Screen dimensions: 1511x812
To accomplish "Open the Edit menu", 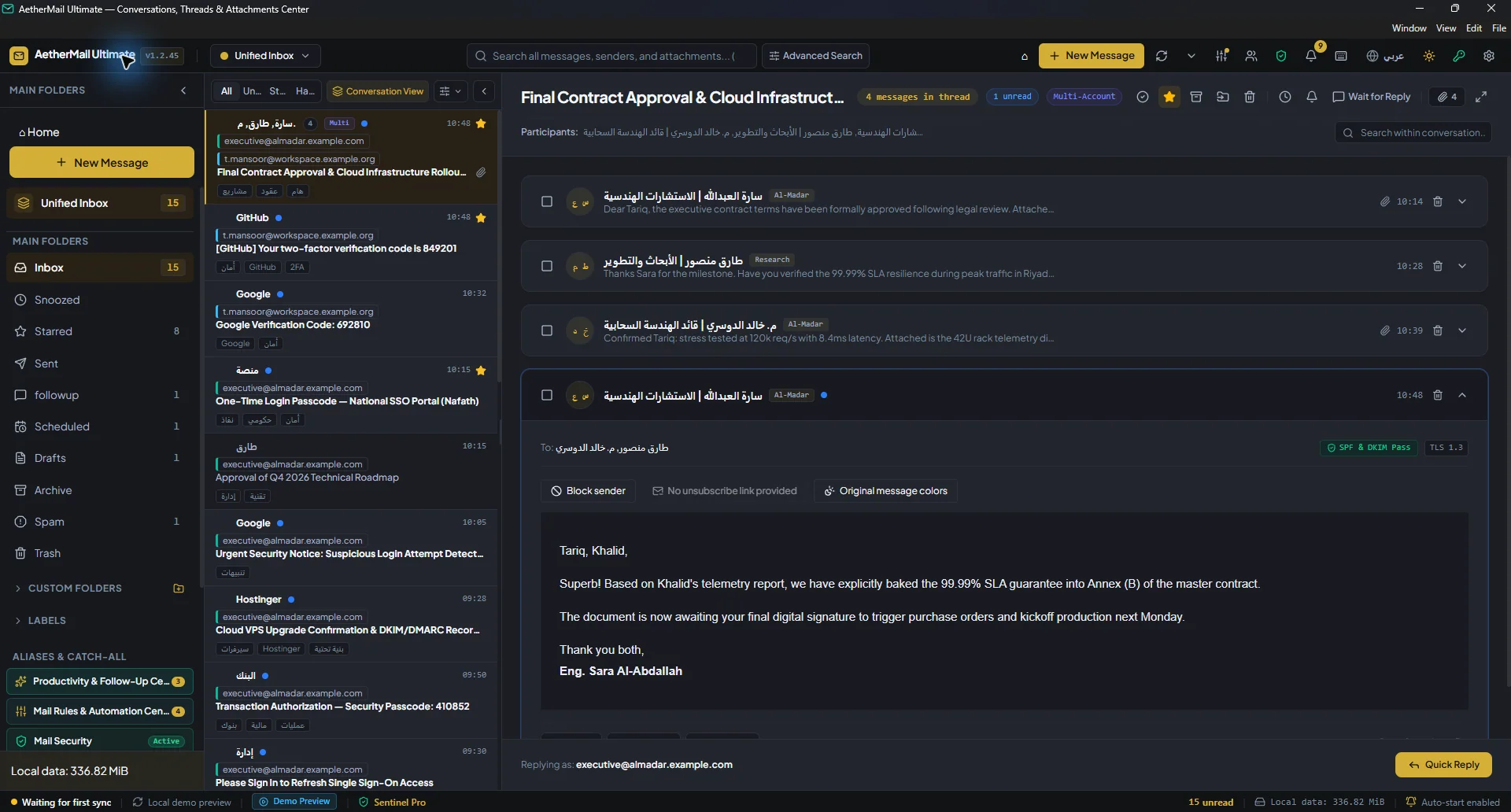I will [x=1474, y=28].
